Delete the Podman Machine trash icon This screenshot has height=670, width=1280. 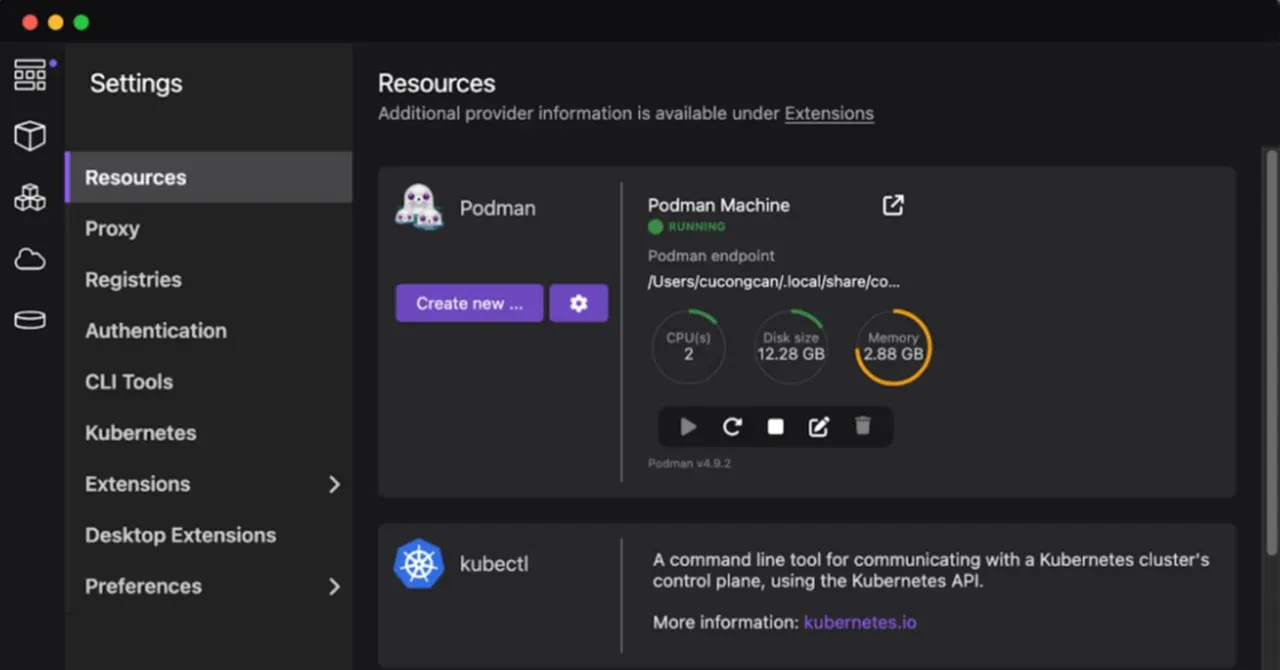863,426
